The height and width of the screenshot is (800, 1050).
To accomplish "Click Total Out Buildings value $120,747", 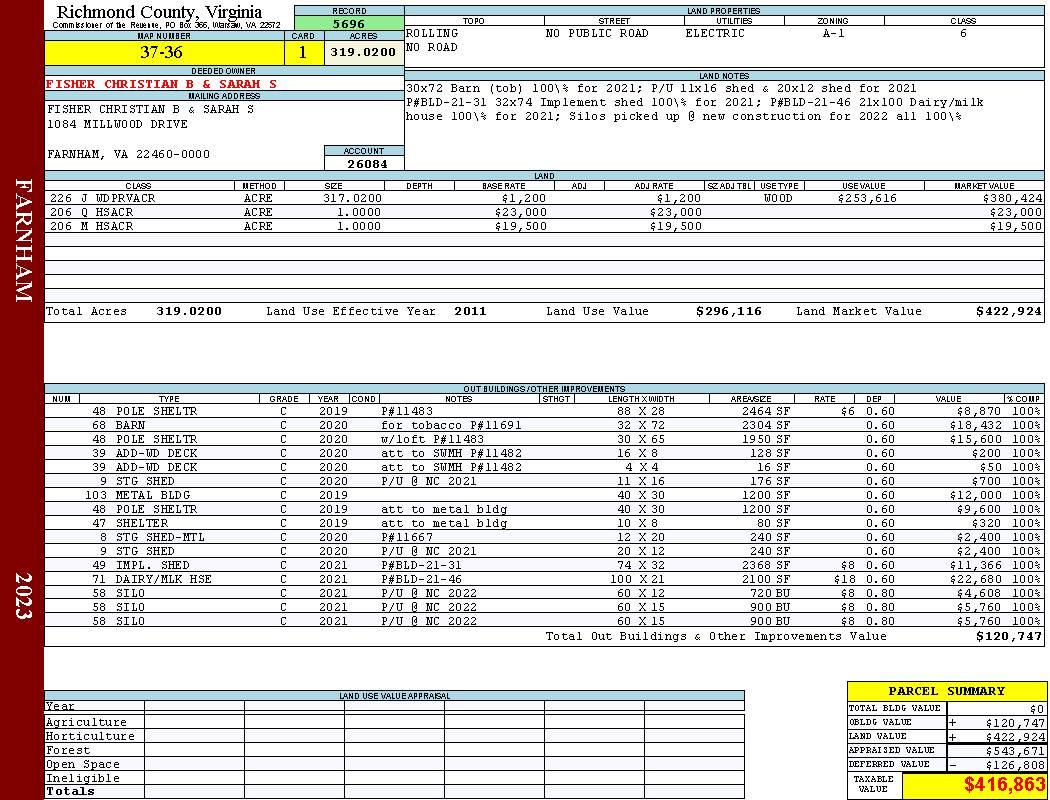I will tap(1009, 636).
